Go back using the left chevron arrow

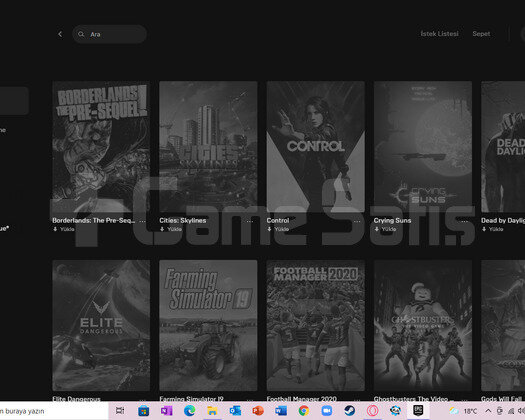click(x=60, y=34)
